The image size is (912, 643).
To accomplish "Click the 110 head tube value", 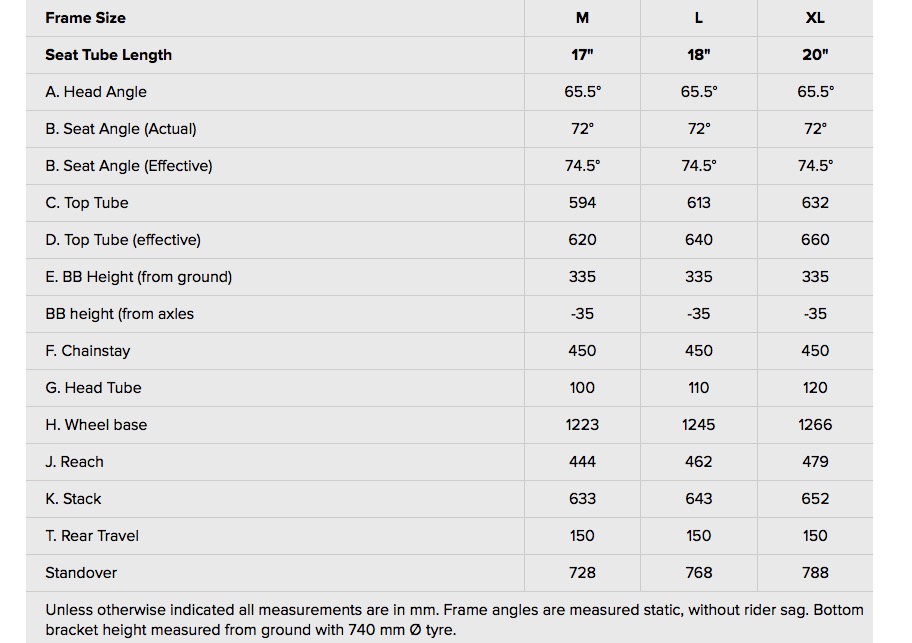I will 698,388.
